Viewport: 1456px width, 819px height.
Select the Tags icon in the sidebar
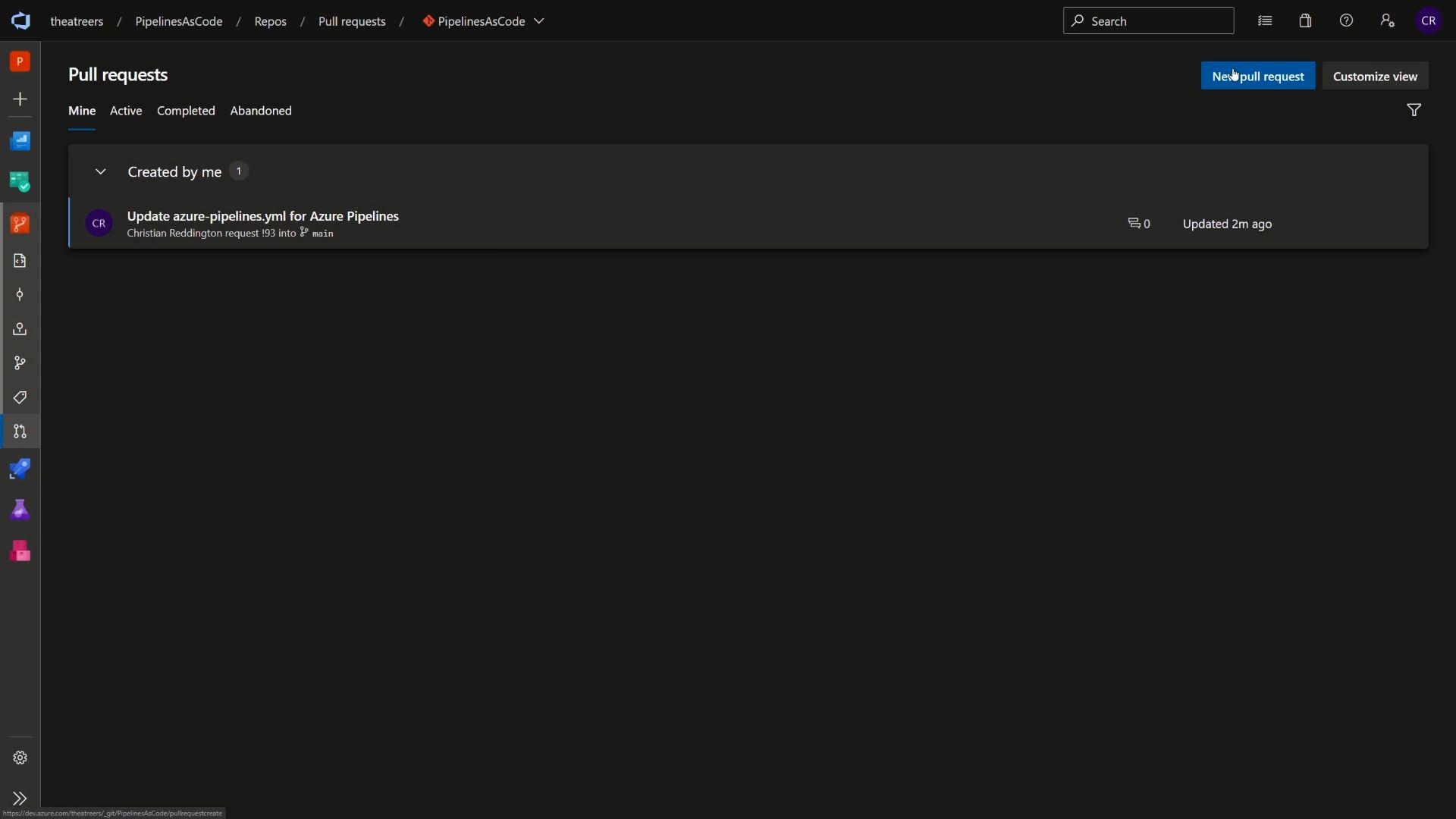tap(19, 397)
